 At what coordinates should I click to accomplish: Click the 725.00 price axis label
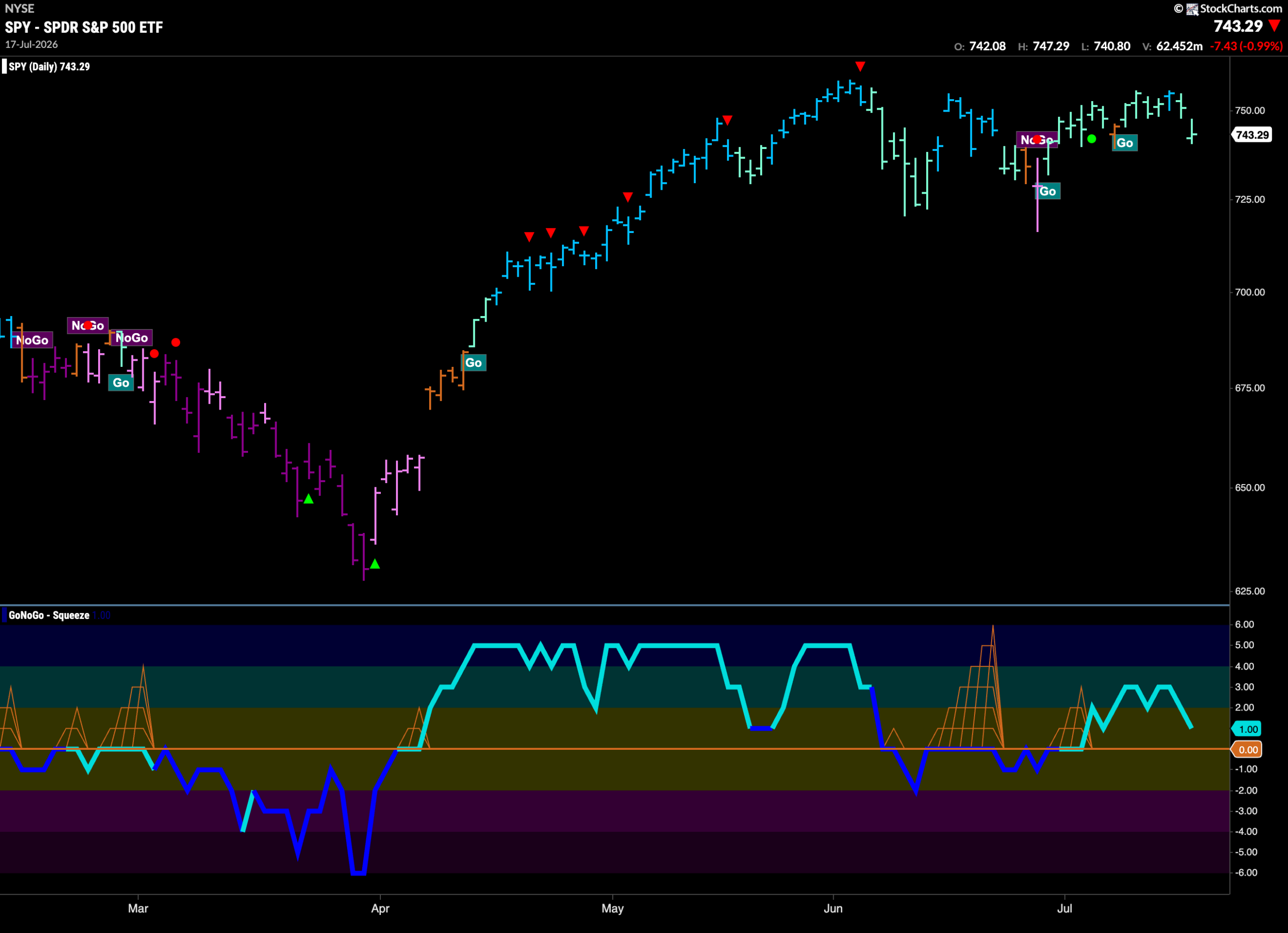(x=1250, y=199)
